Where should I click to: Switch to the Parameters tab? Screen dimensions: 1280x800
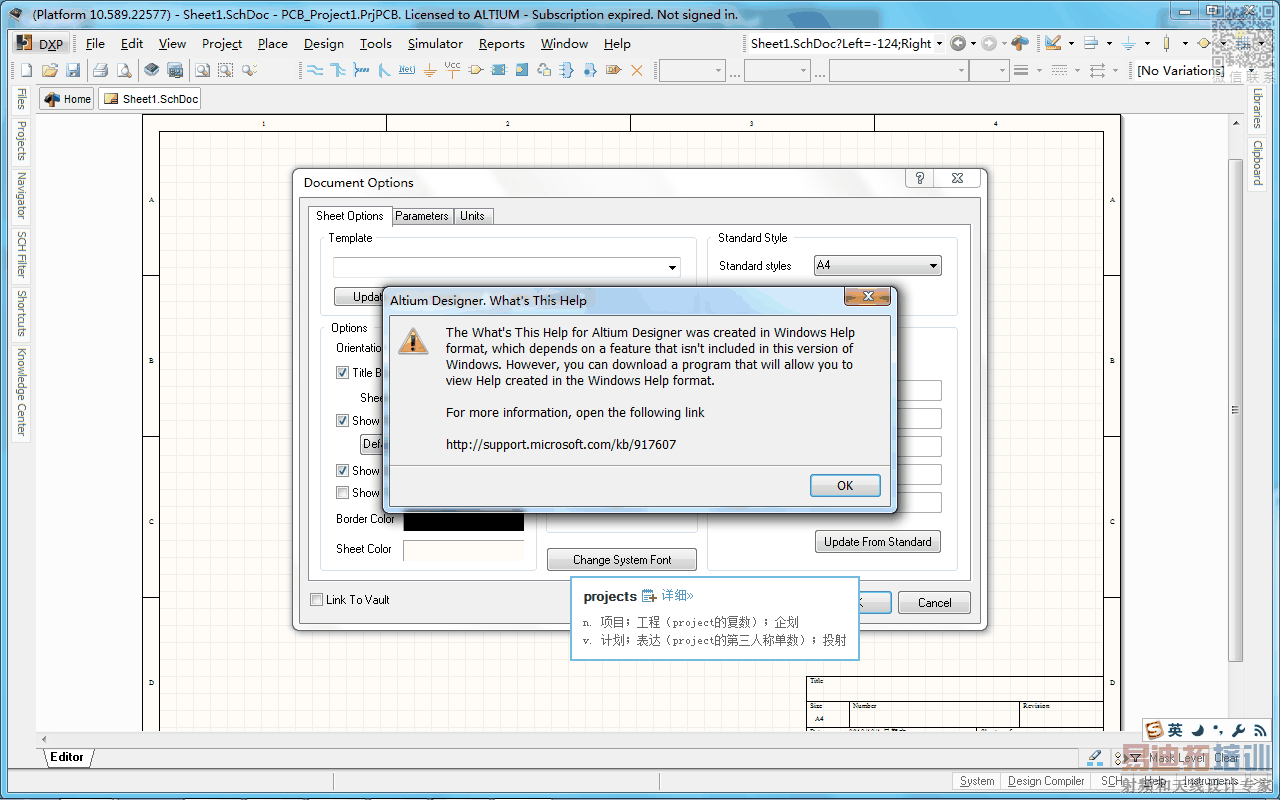coord(422,216)
